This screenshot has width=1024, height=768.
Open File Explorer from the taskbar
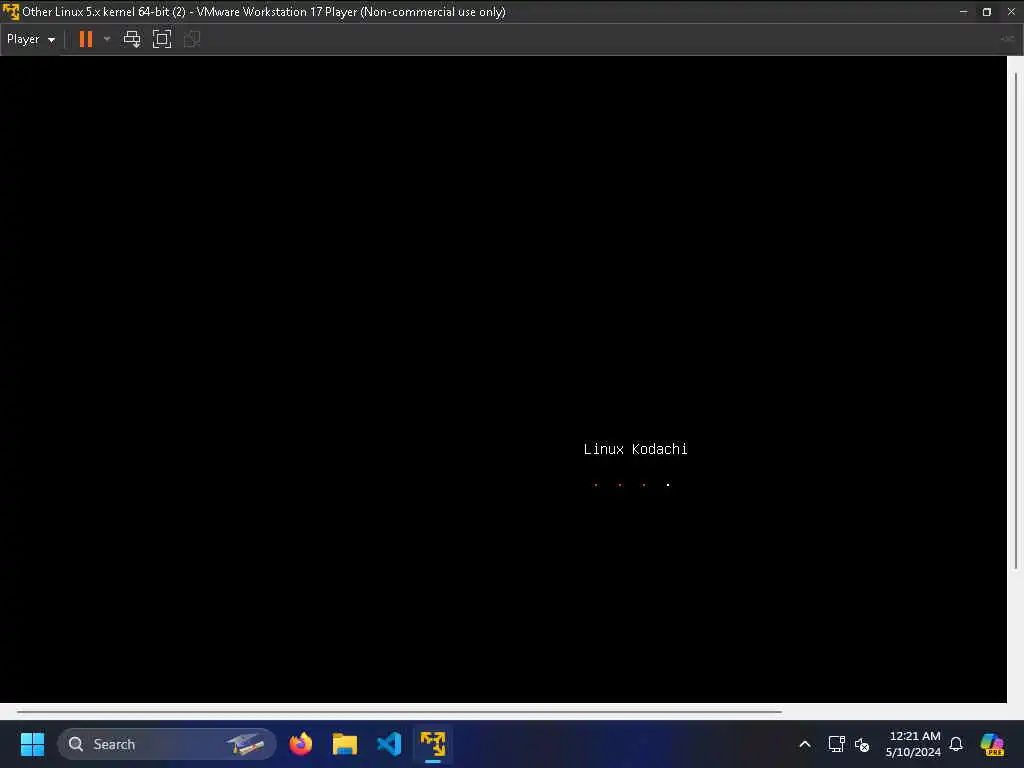(x=345, y=744)
